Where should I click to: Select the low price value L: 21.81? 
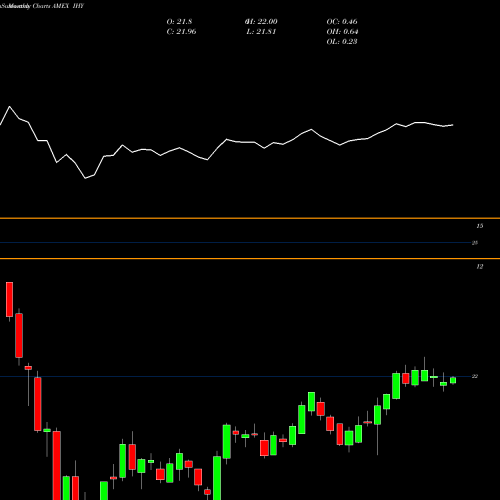click(x=261, y=32)
